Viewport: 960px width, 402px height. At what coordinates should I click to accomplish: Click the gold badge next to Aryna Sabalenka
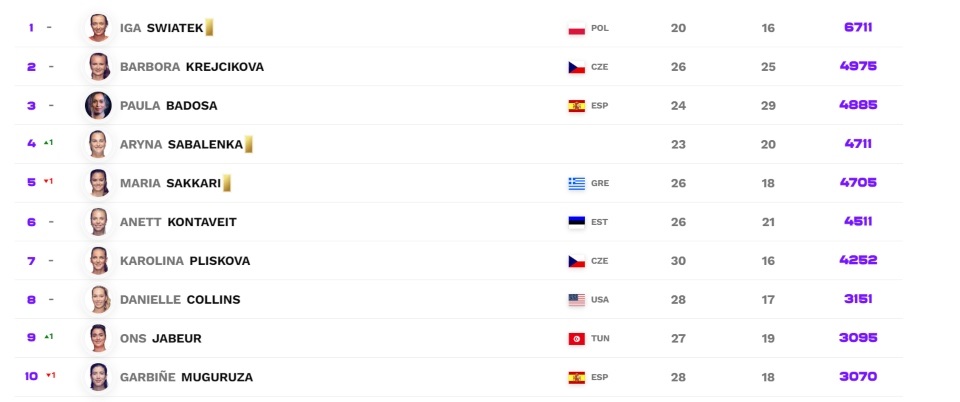coord(249,144)
